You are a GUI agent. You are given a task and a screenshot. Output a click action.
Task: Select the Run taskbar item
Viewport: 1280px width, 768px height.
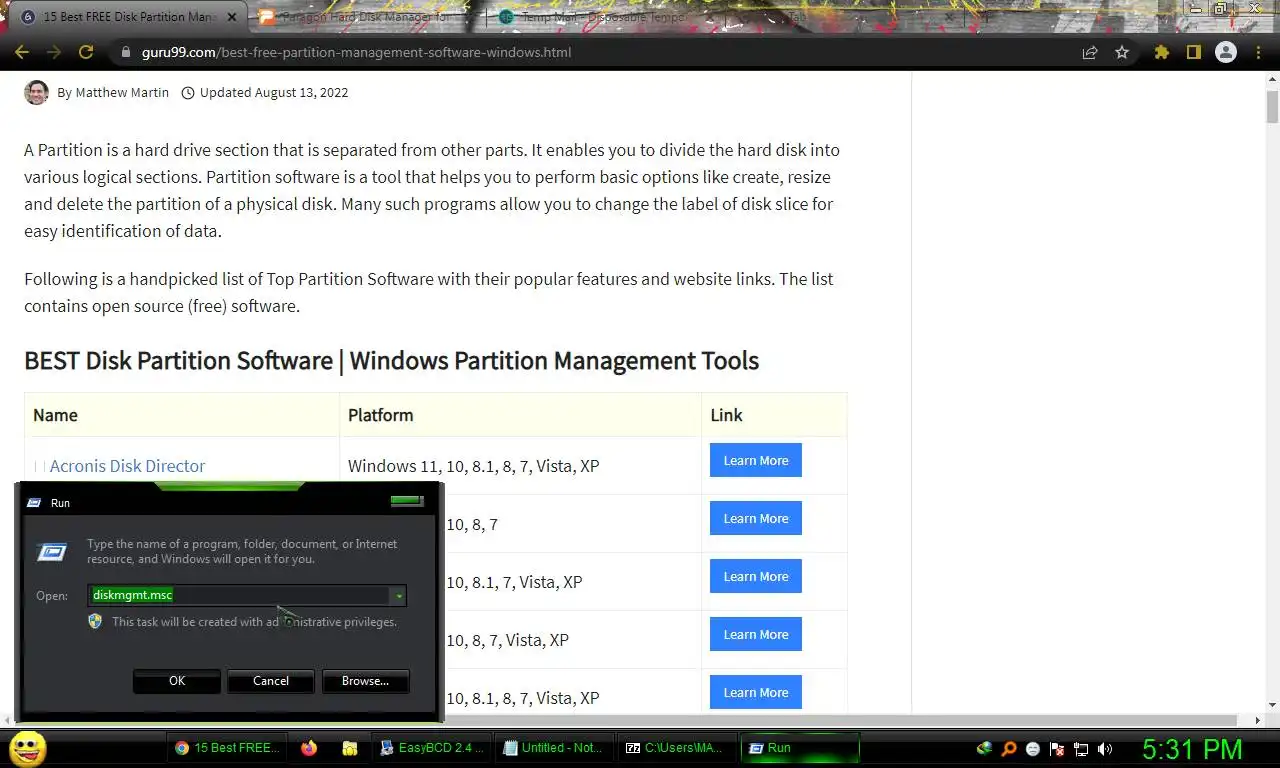click(800, 747)
